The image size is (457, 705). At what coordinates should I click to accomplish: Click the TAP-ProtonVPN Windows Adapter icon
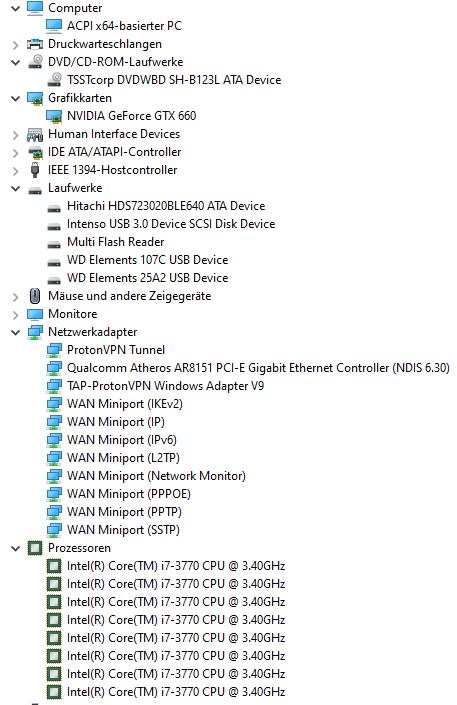point(54,386)
